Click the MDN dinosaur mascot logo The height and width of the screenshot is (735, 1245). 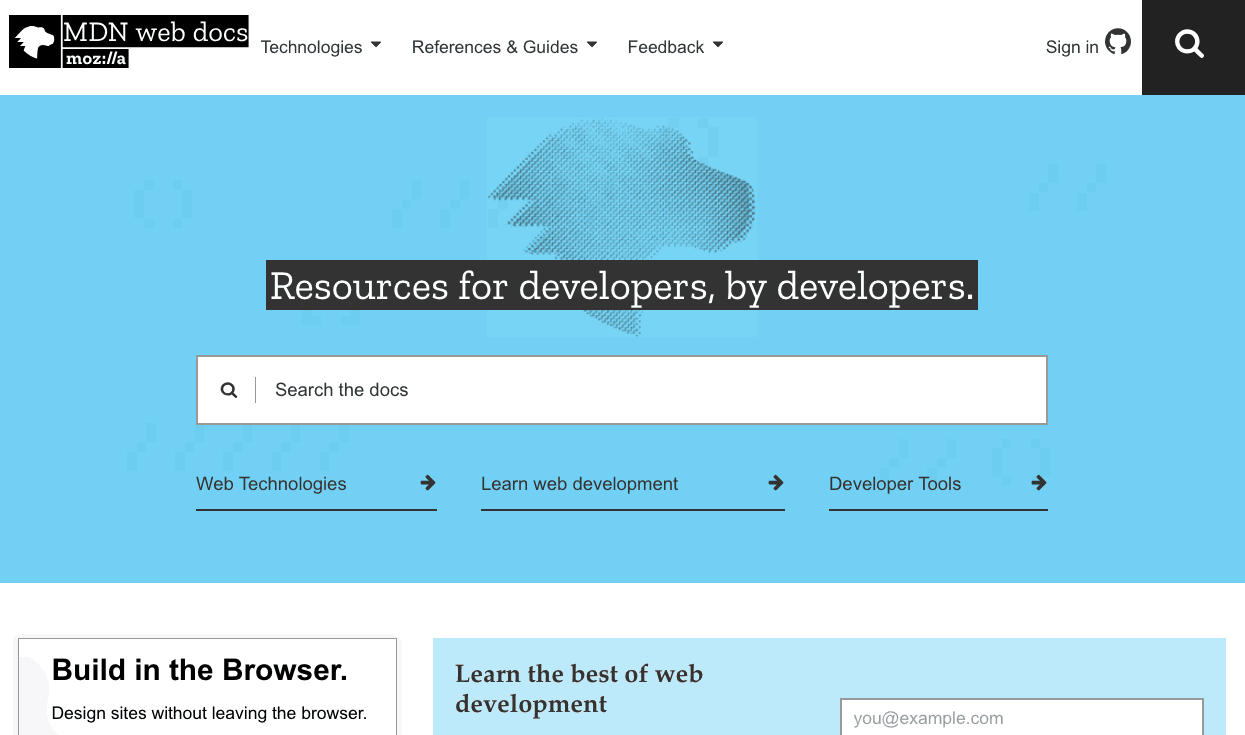click(33, 41)
